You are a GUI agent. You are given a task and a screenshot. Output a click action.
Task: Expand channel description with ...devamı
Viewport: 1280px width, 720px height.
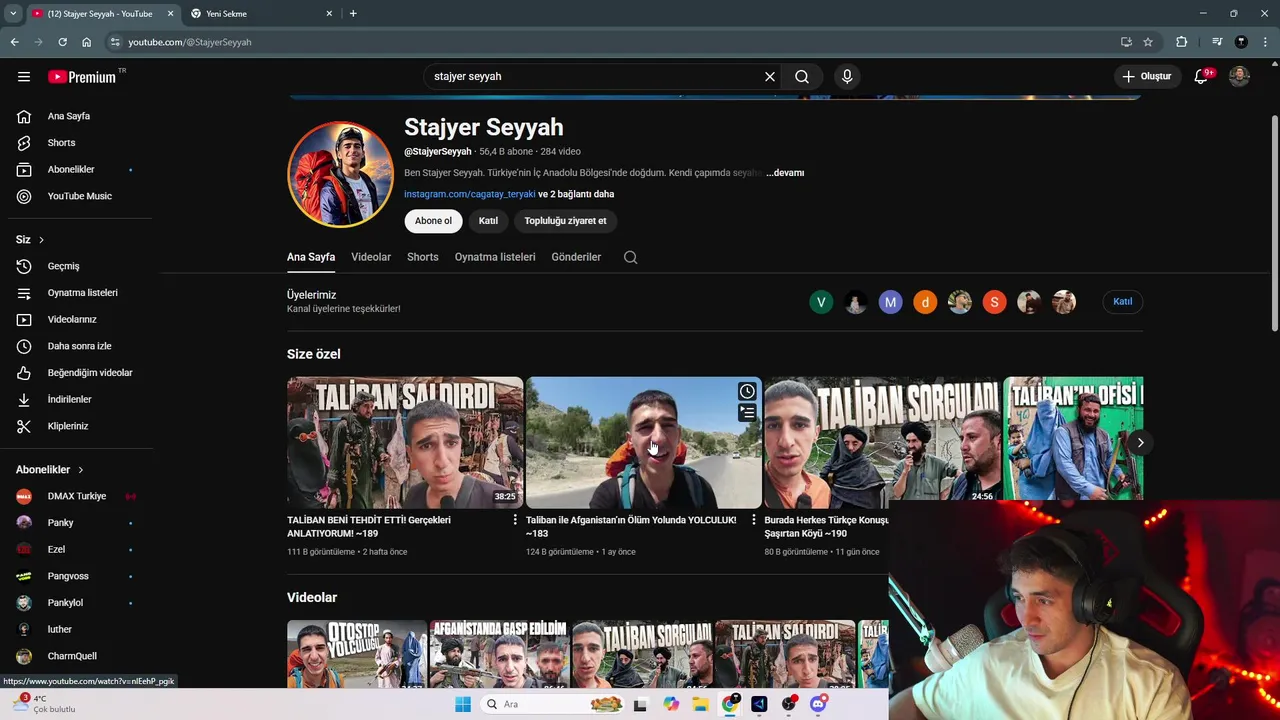click(785, 173)
